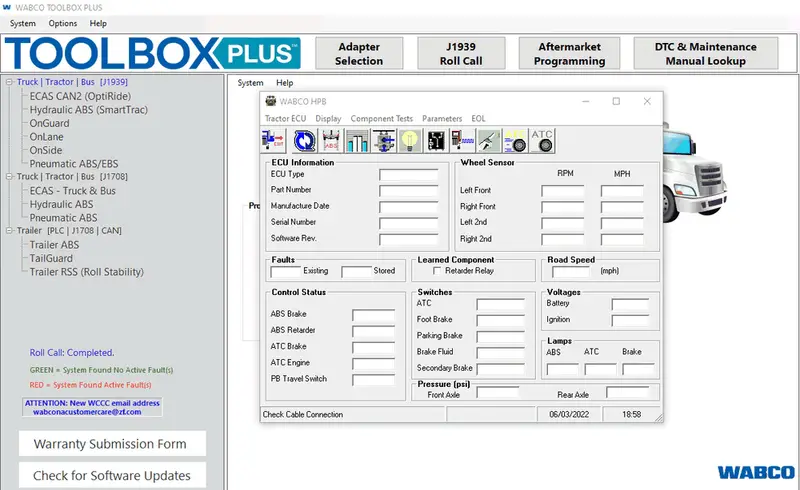Click the yellow light bulb lamp icon
The image size is (800, 490).
410,140
